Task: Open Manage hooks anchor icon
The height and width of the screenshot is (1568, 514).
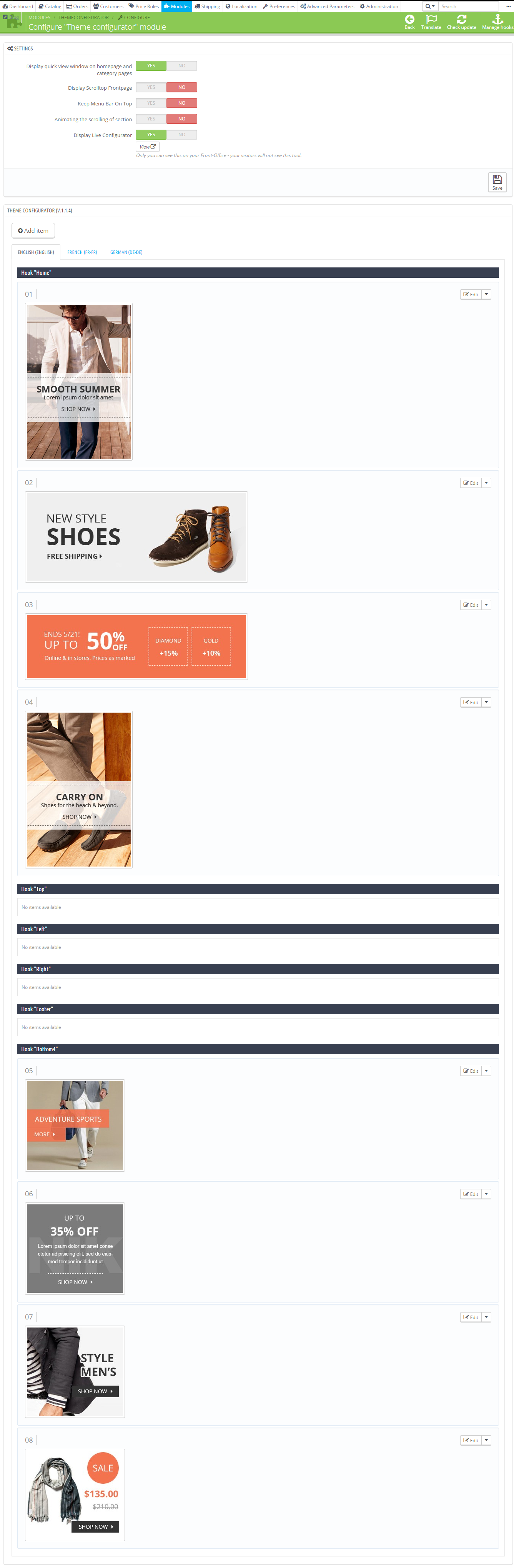Action: (497, 19)
